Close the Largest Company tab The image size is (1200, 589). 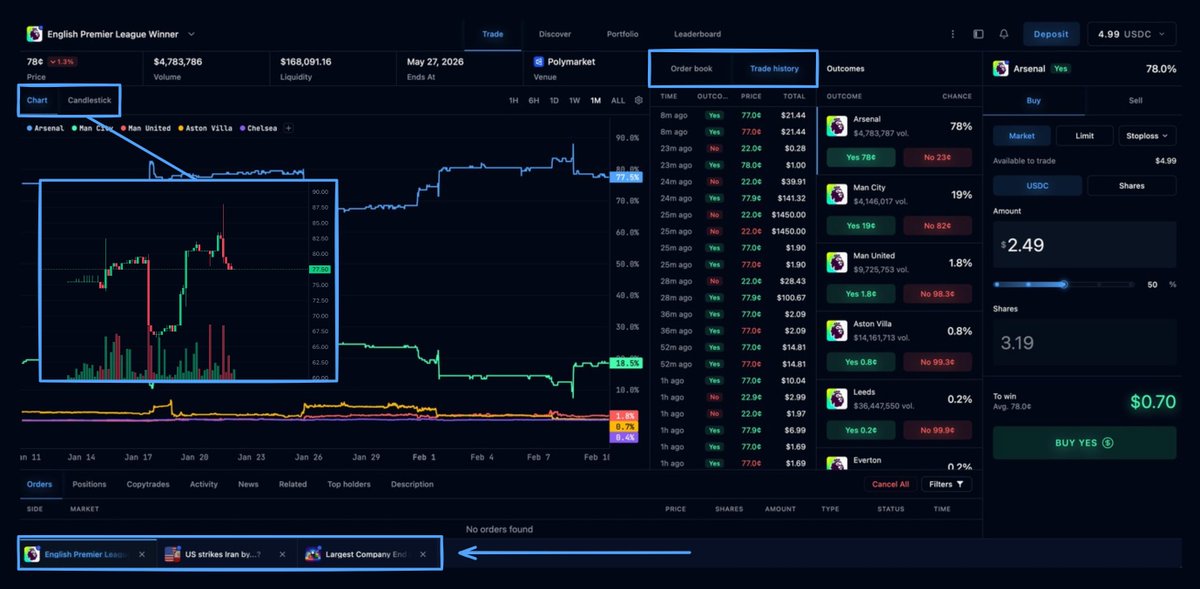(x=423, y=554)
